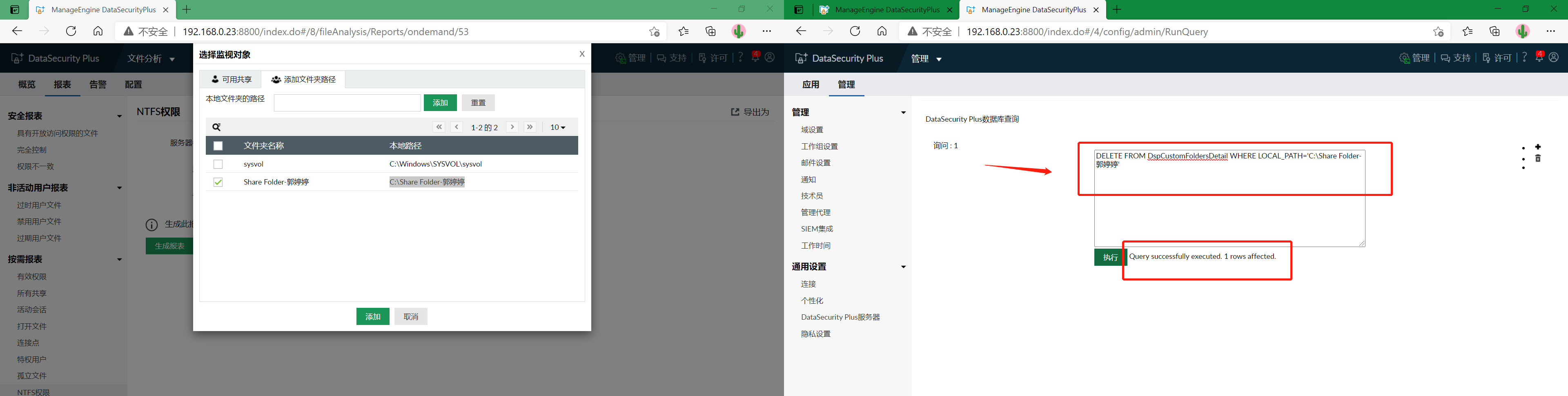1568x396 pixels.
Task: Open help question mark in RunQuery window
Action: [1524, 57]
